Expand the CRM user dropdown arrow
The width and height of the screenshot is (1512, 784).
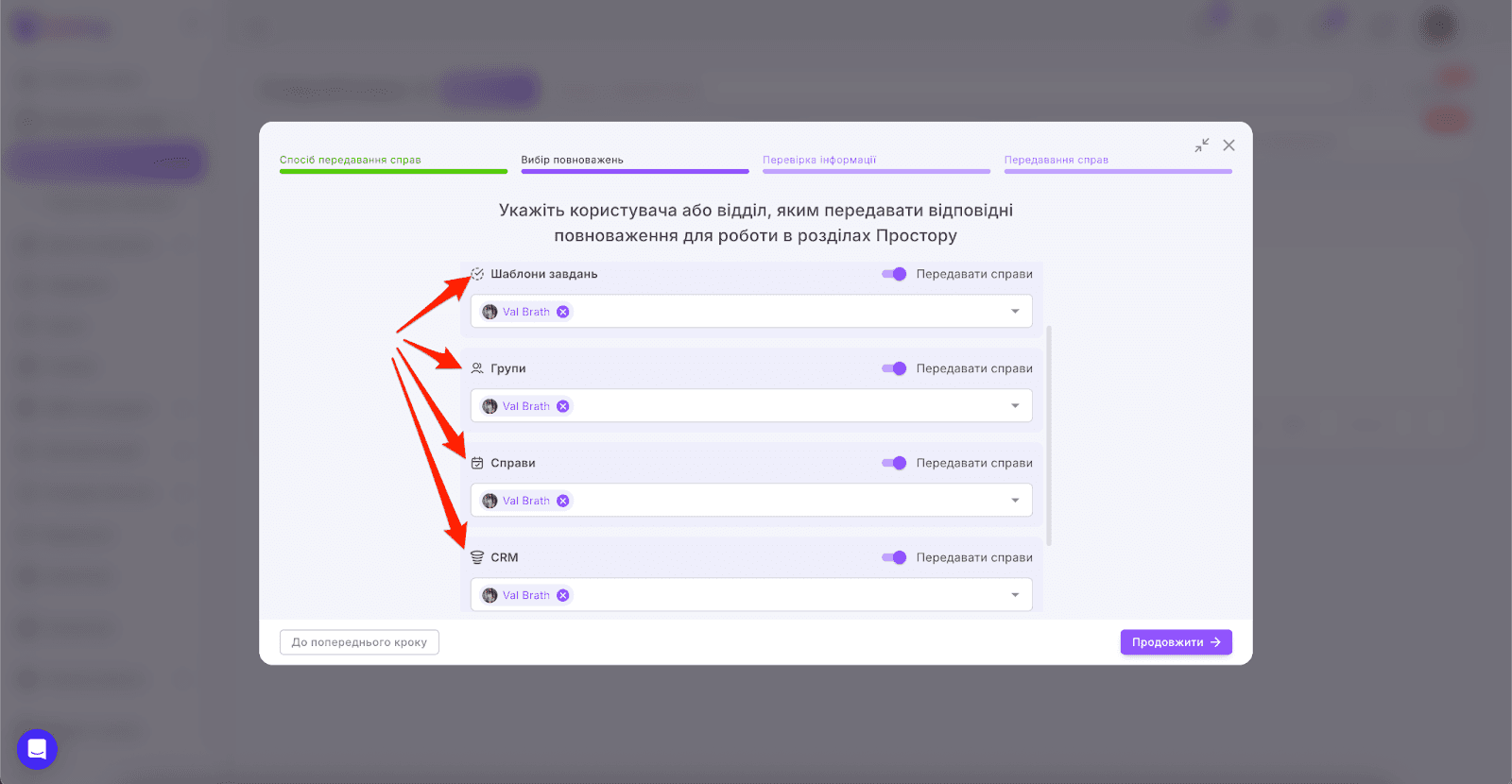(x=1015, y=595)
